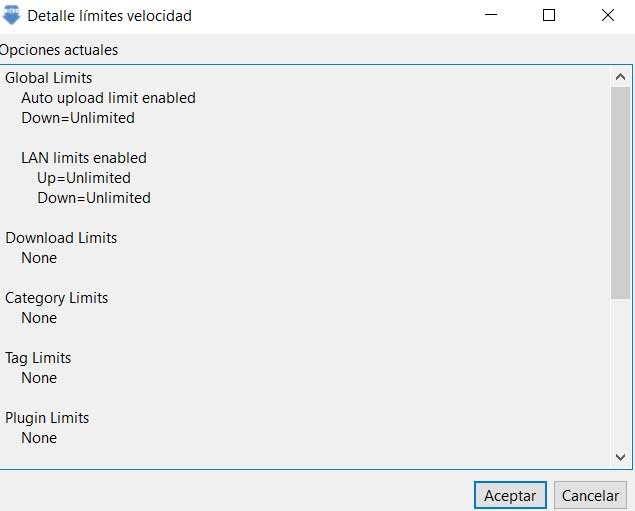Select the Up=Unlimited line
The width and height of the screenshot is (635, 511).
click(x=84, y=178)
